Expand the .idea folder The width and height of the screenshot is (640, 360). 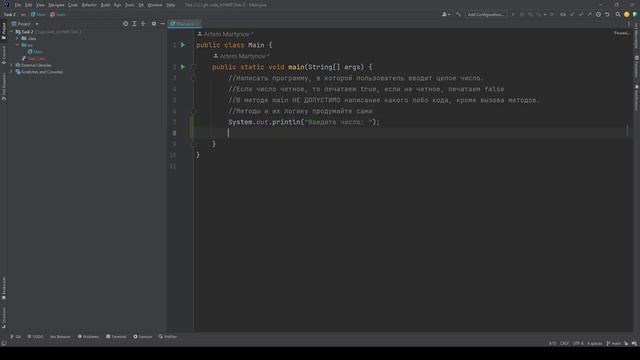pos(18,38)
